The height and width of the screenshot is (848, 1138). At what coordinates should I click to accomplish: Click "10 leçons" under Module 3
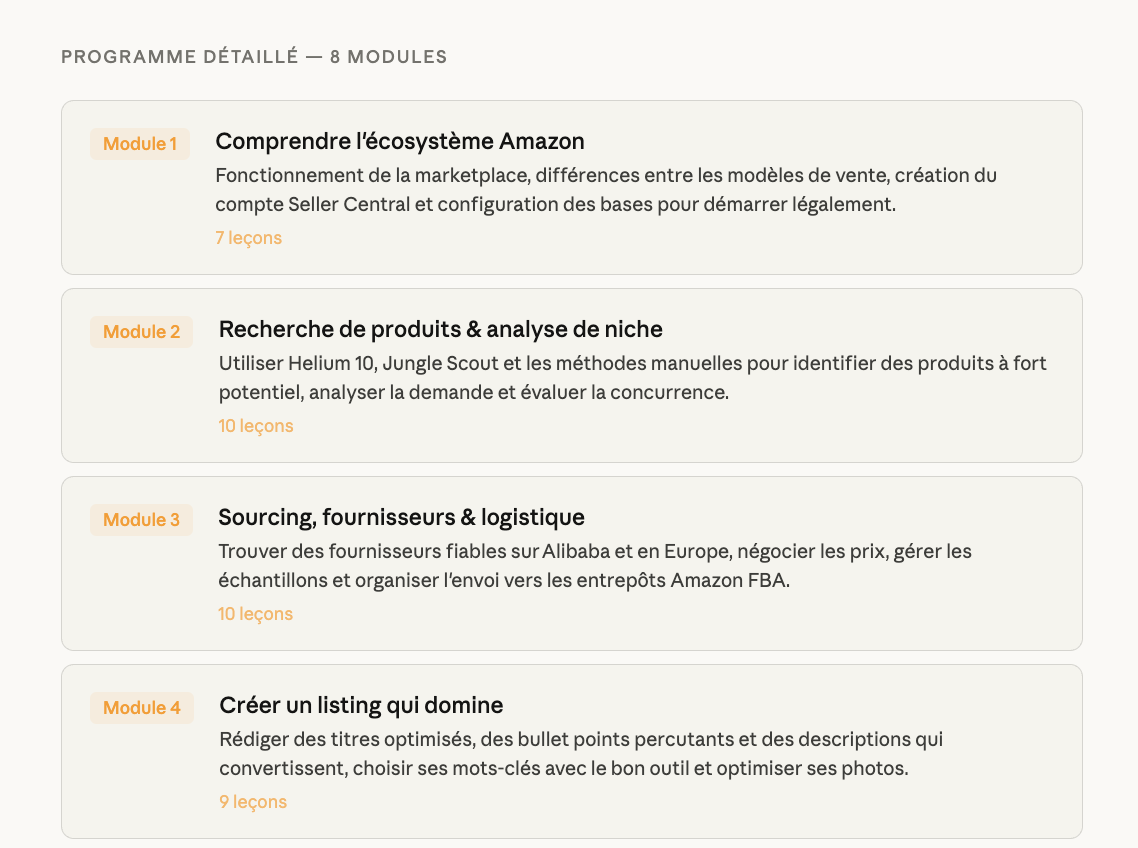click(256, 614)
